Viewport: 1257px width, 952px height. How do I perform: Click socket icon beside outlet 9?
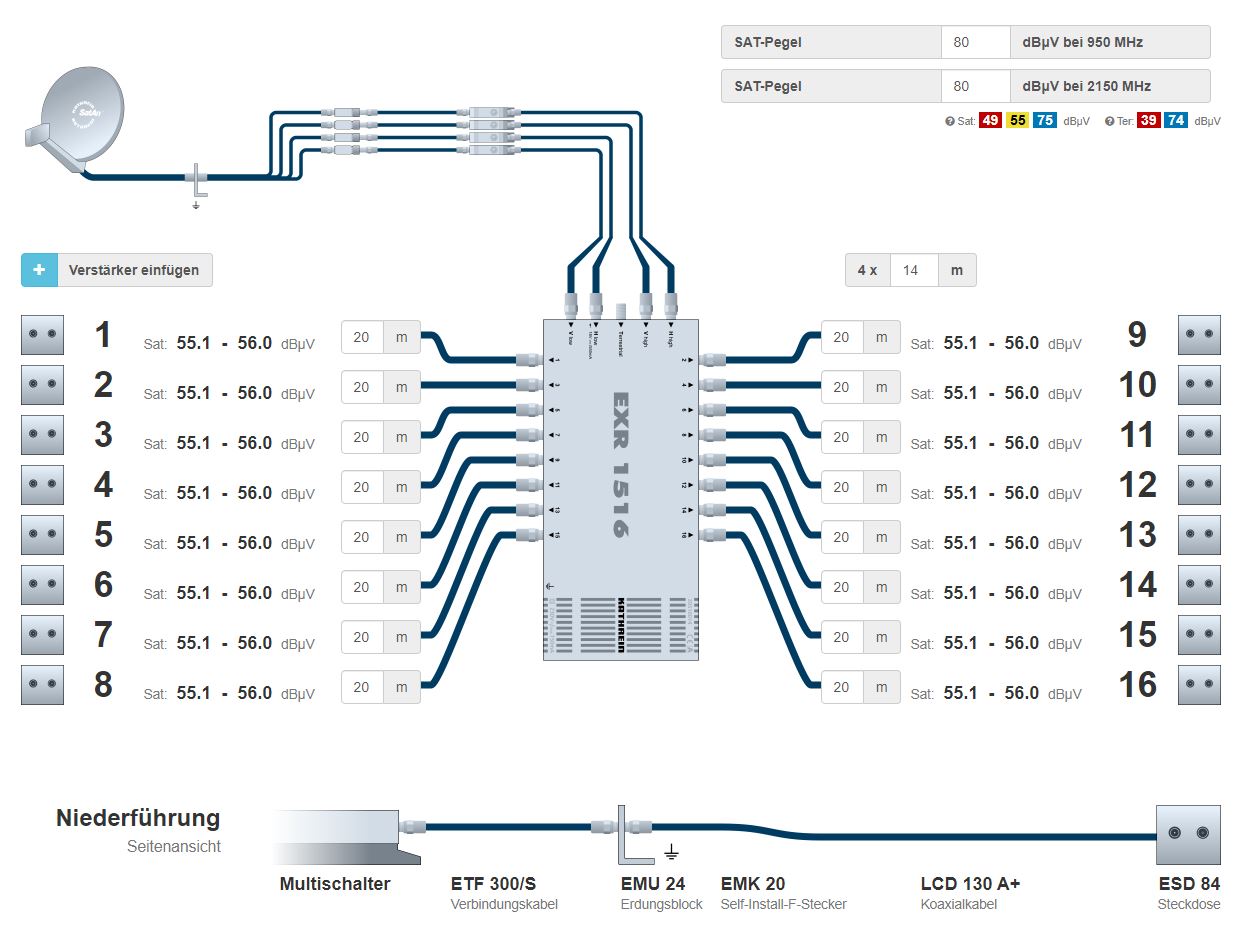click(1199, 335)
